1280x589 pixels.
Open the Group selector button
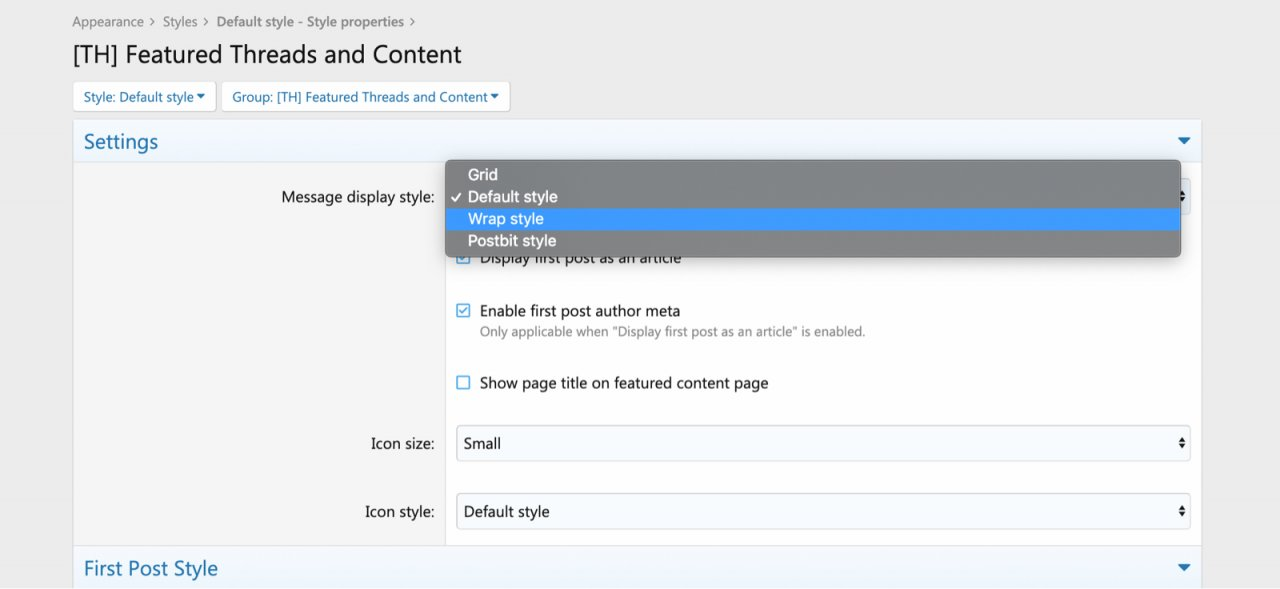(x=365, y=97)
